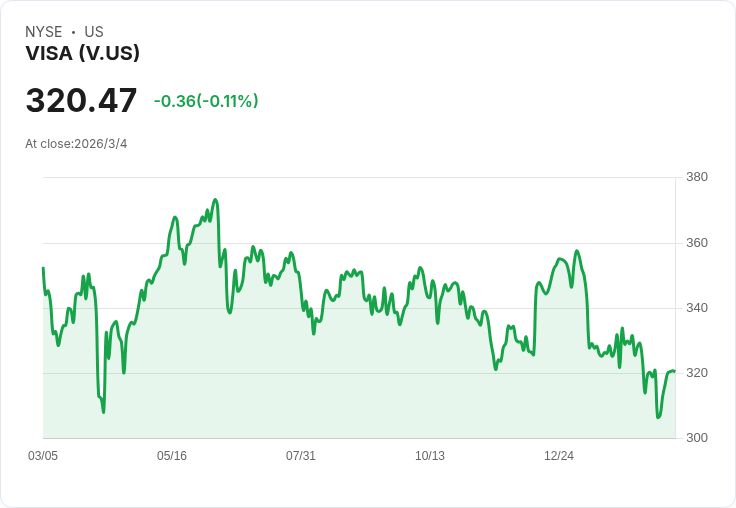The image size is (736, 508).
Task: Click the 07/31 date axis label
Action: 301,456
